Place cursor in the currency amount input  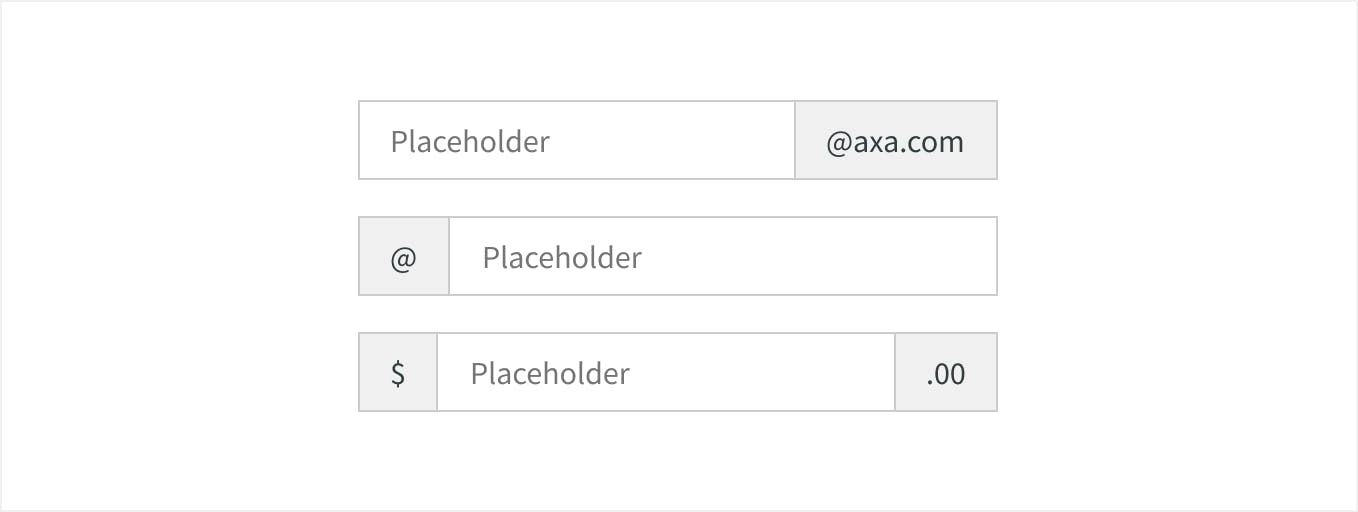(700, 373)
